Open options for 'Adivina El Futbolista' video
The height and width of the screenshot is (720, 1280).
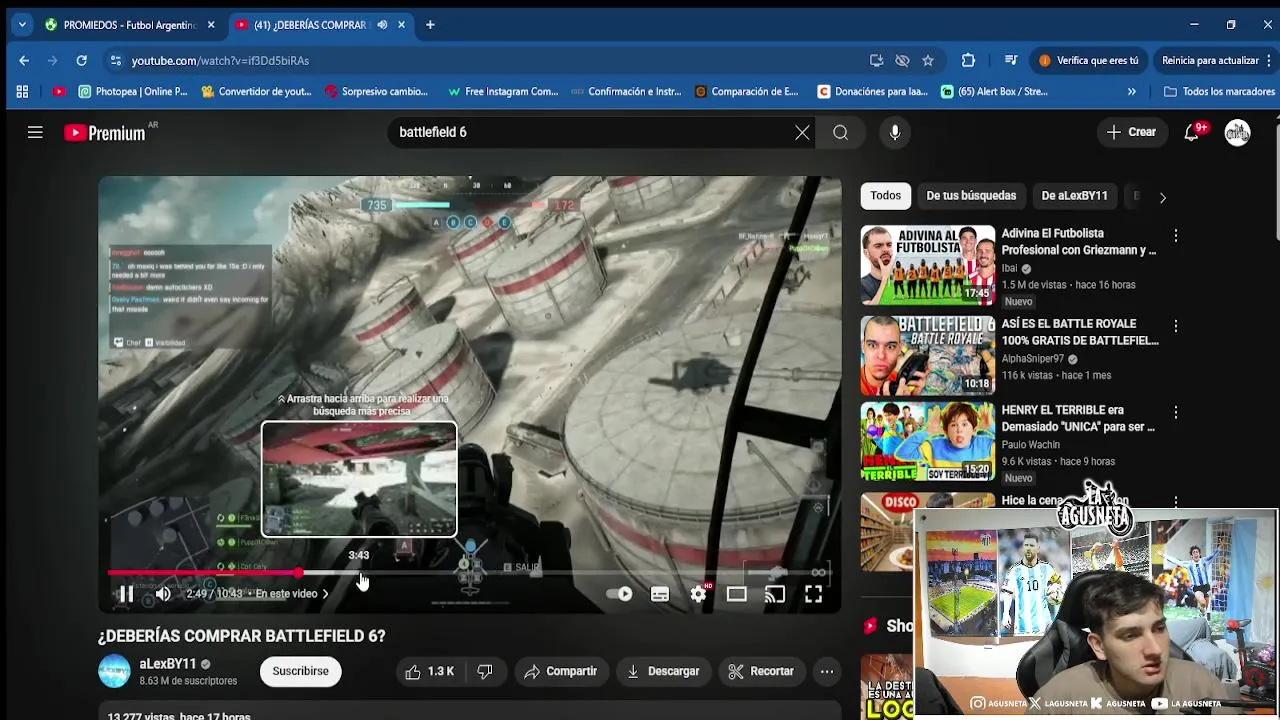tap(1176, 235)
